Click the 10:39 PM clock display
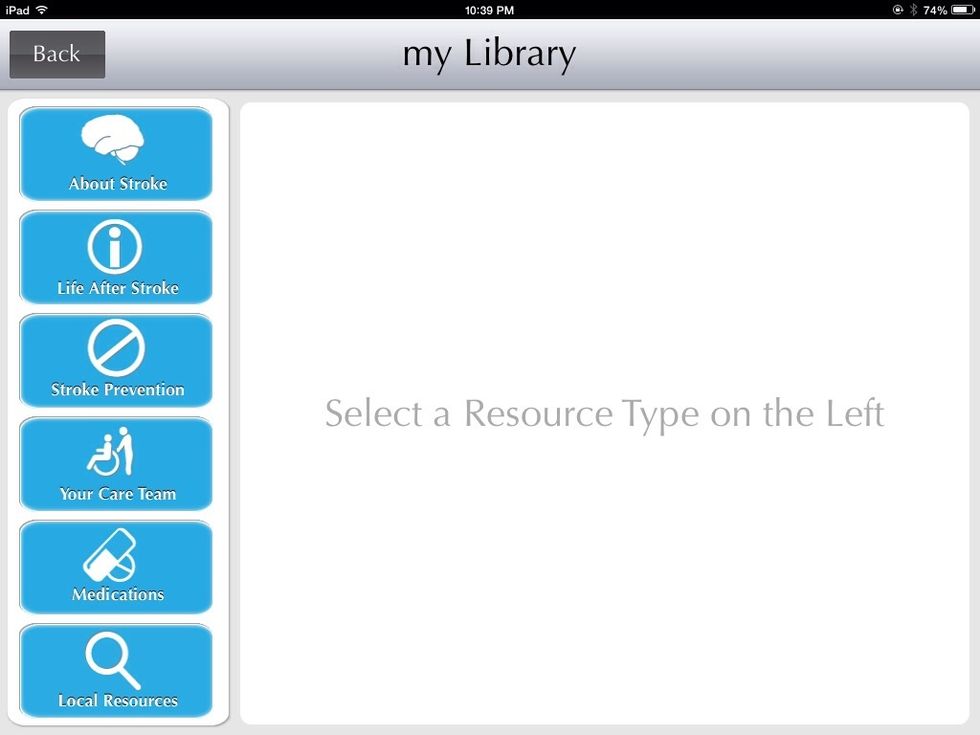 [489, 10]
